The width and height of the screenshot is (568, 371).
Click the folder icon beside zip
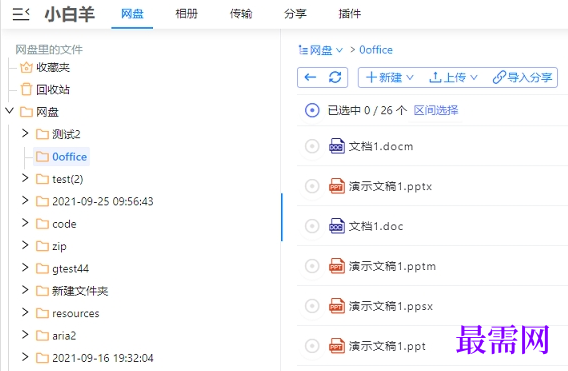pyautogui.click(x=42, y=246)
